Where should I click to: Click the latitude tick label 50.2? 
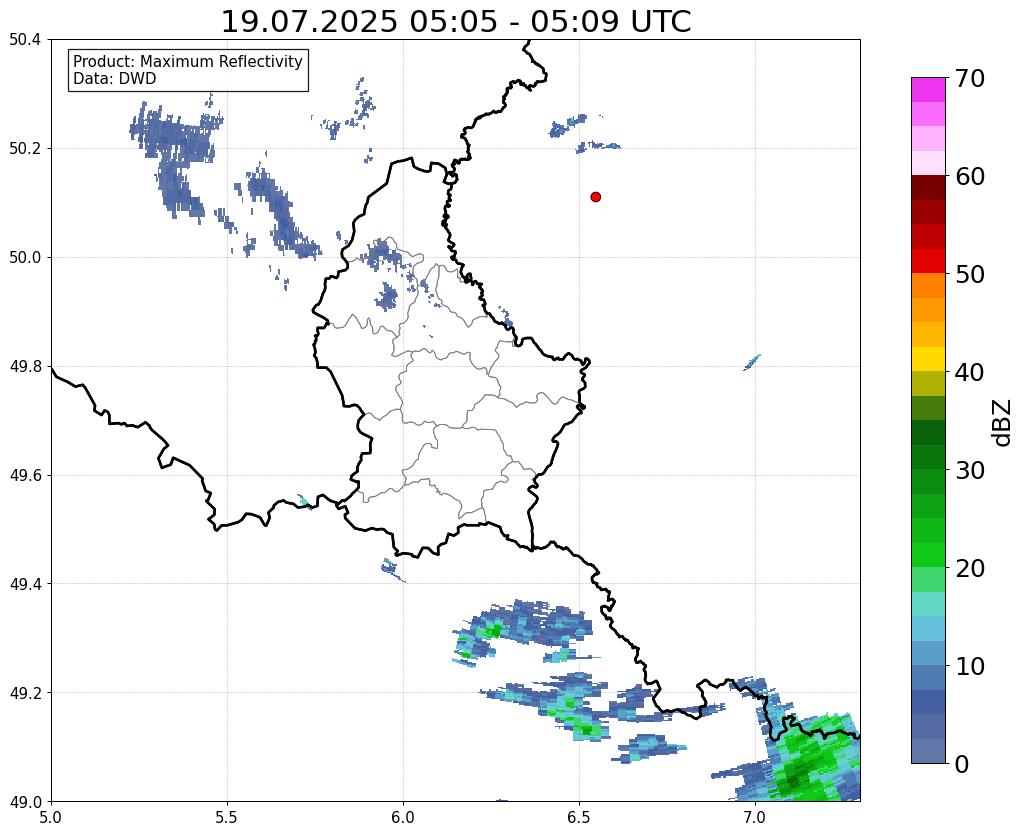click(25, 149)
